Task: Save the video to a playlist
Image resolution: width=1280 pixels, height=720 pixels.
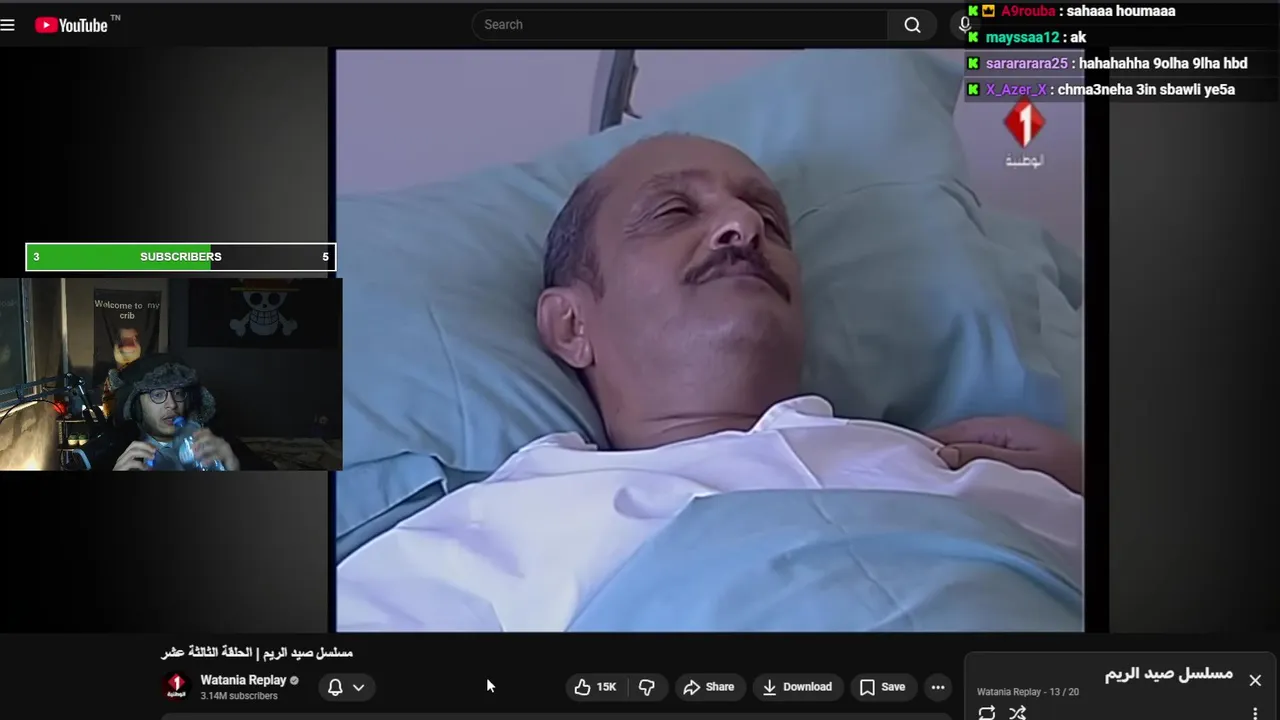Action: (883, 687)
